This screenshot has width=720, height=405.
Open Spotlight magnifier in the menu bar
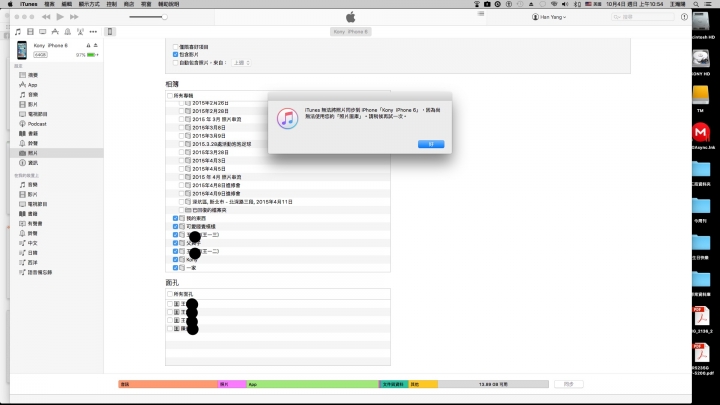pos(696,4)
